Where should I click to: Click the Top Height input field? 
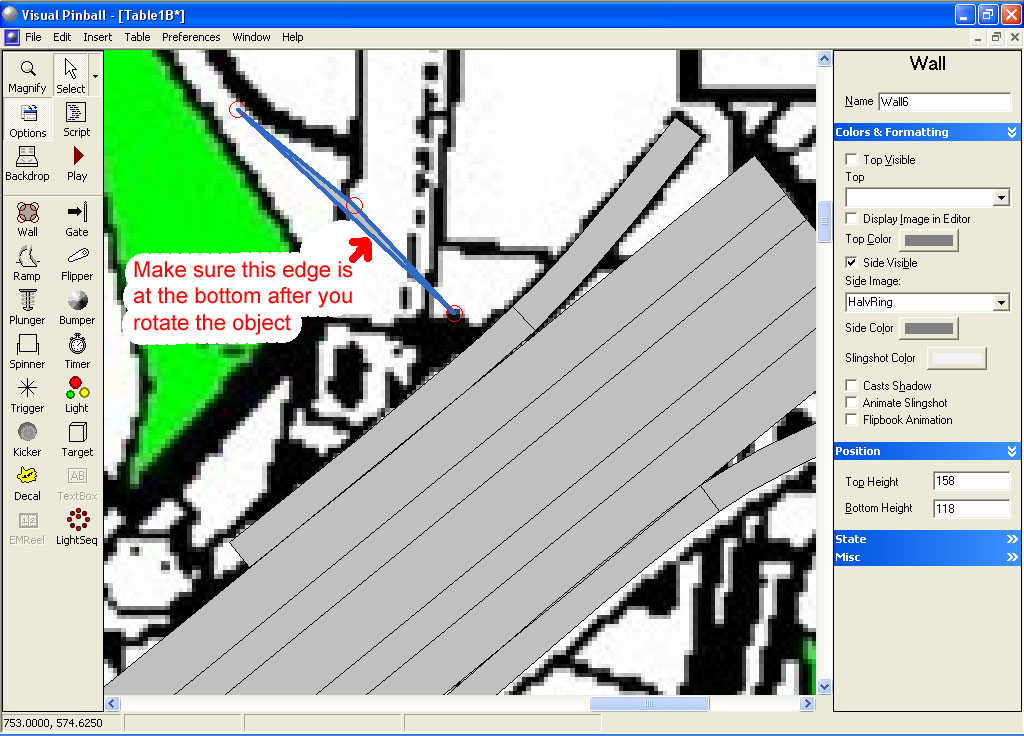(x=971, y=482)
